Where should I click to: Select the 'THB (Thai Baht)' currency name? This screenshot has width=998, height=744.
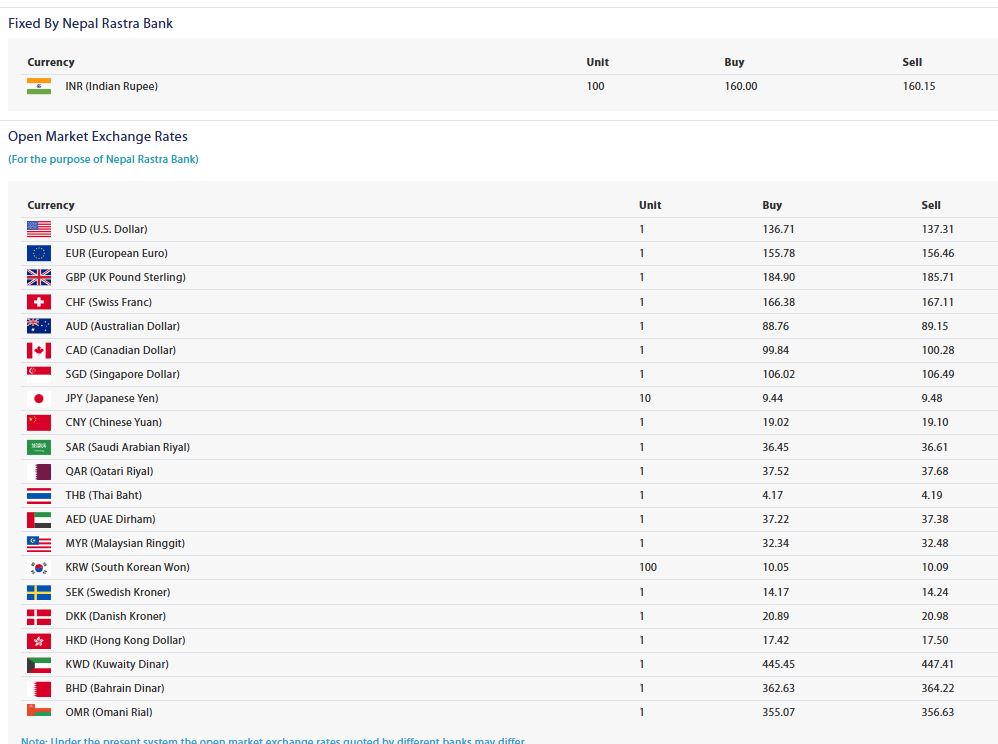point(103,495)
